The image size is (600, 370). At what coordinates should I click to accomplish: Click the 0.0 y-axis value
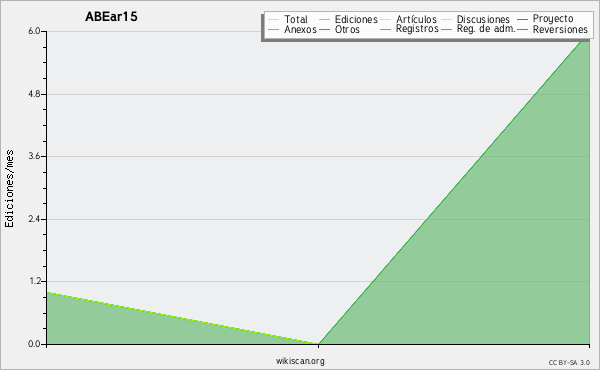(34, 344)
